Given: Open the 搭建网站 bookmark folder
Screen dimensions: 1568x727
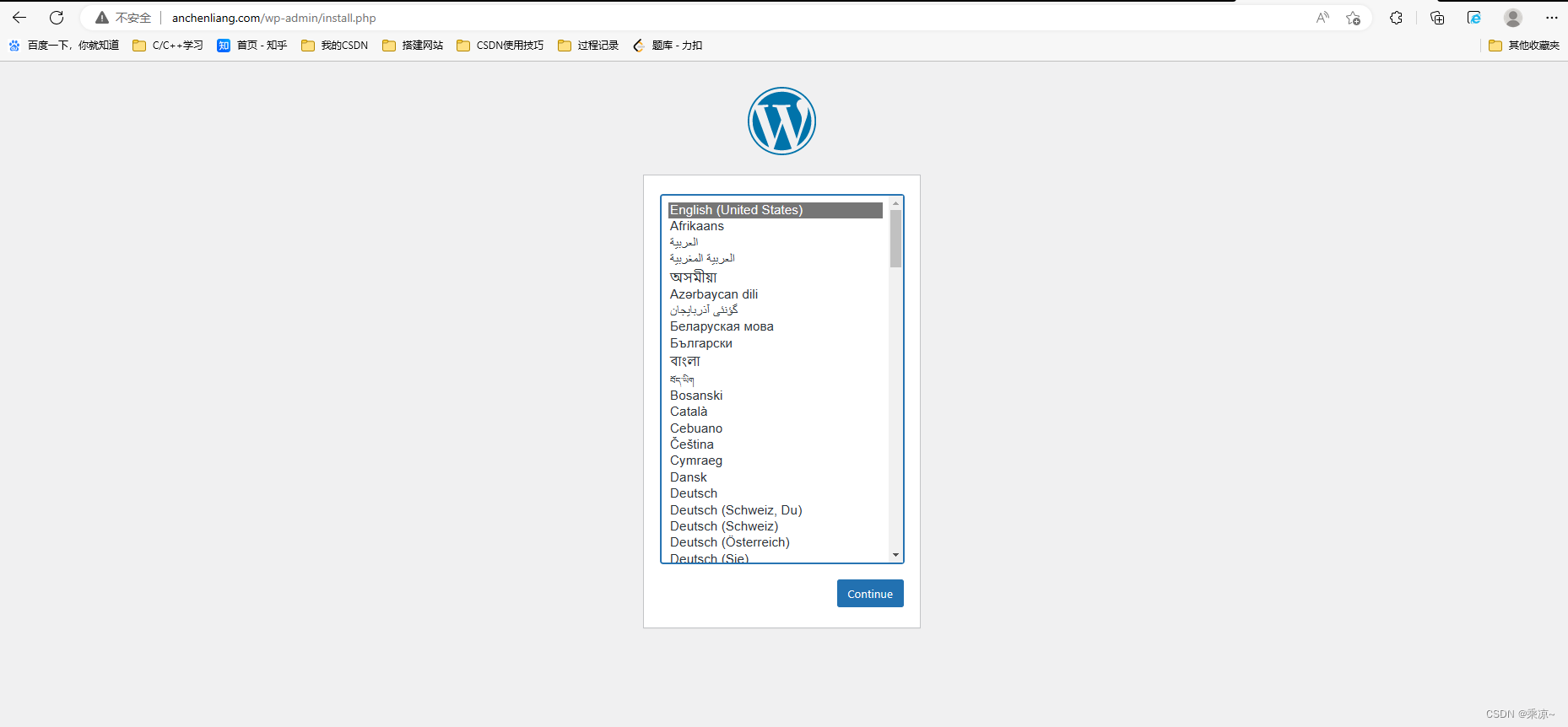Looking at the screenshot, I should click(x=413, y=46).
